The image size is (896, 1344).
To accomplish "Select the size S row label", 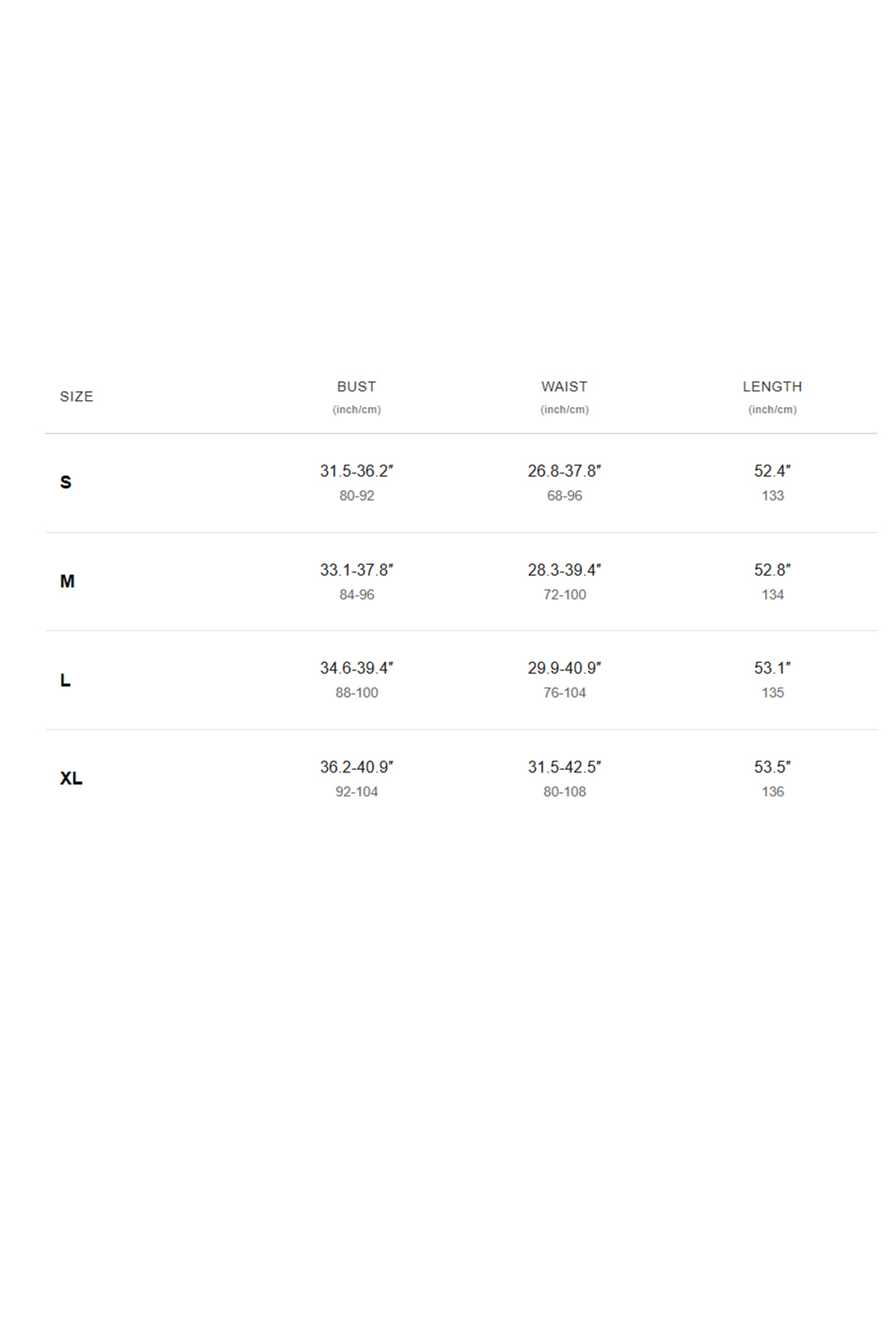I will pos(66,483).
